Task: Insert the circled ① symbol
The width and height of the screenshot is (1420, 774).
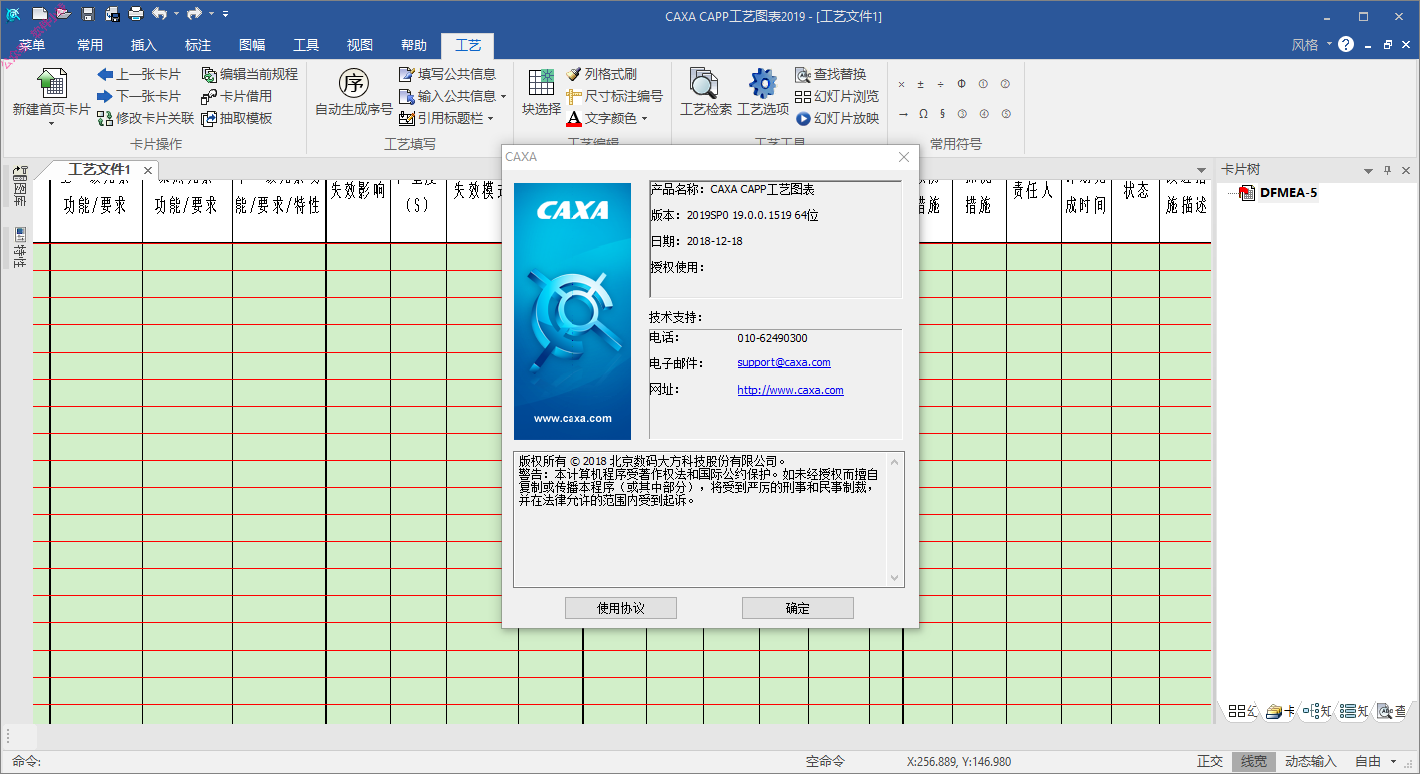Action: pos(983,84)
